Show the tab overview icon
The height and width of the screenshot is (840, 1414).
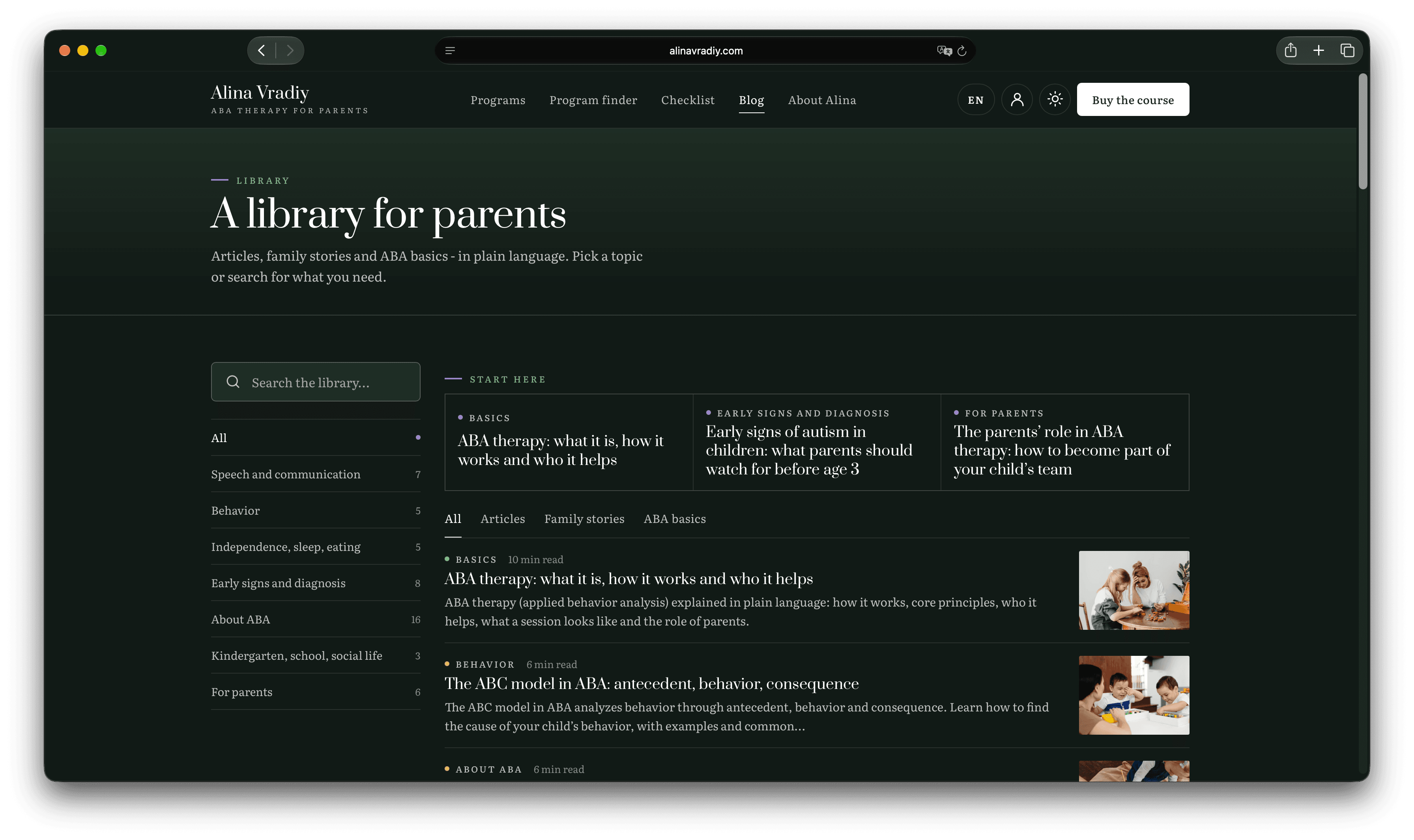tap(1347, 50)
